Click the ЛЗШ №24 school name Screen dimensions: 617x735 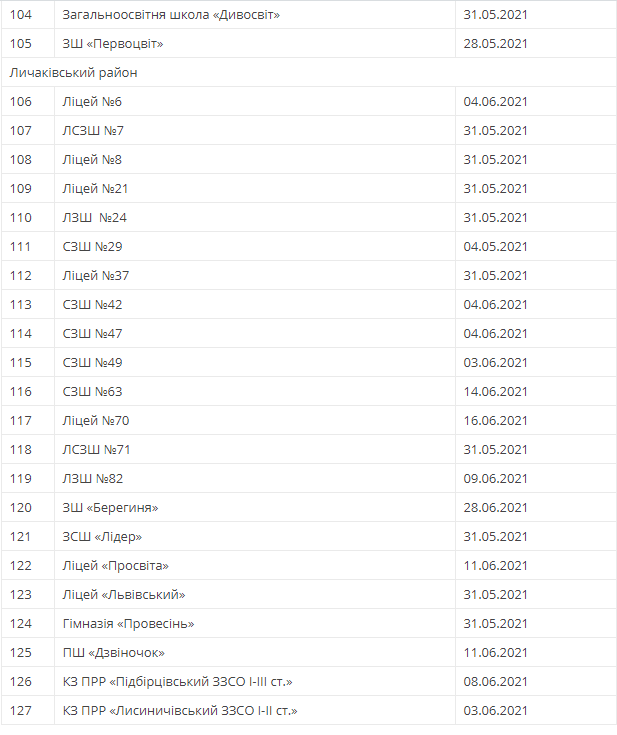pyautogui.click(x=94, y=218)
